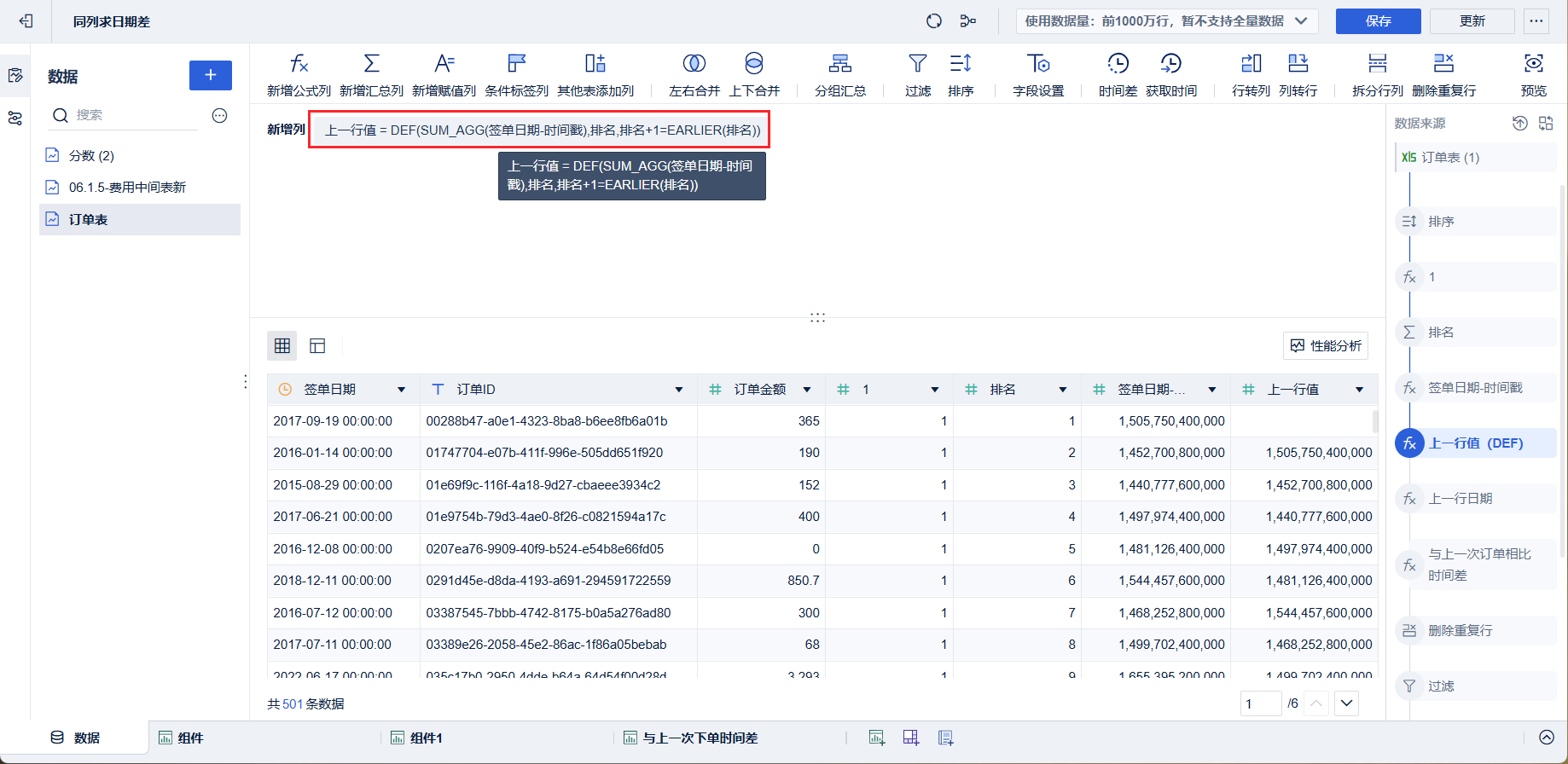Viewport: 1568px width, 764px height.
Task: Open the 字段设置 tool
Action: (1038, 75)
